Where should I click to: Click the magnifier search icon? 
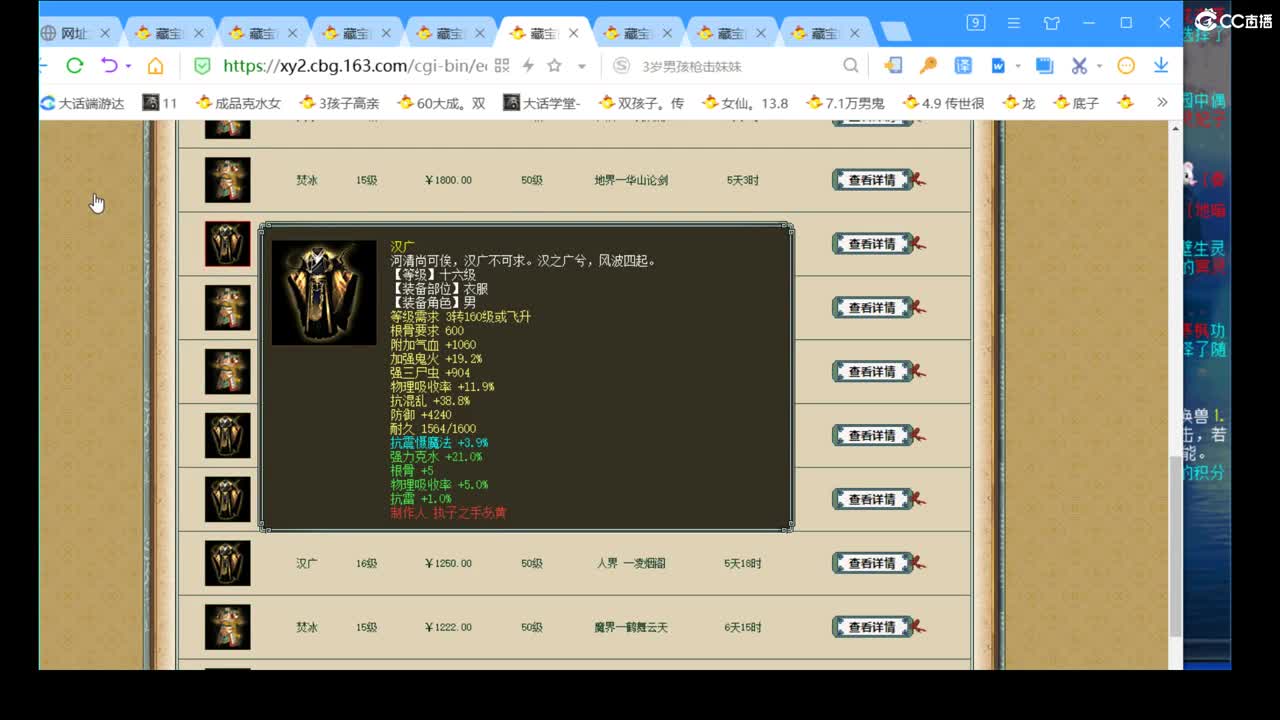click(850, 66)
